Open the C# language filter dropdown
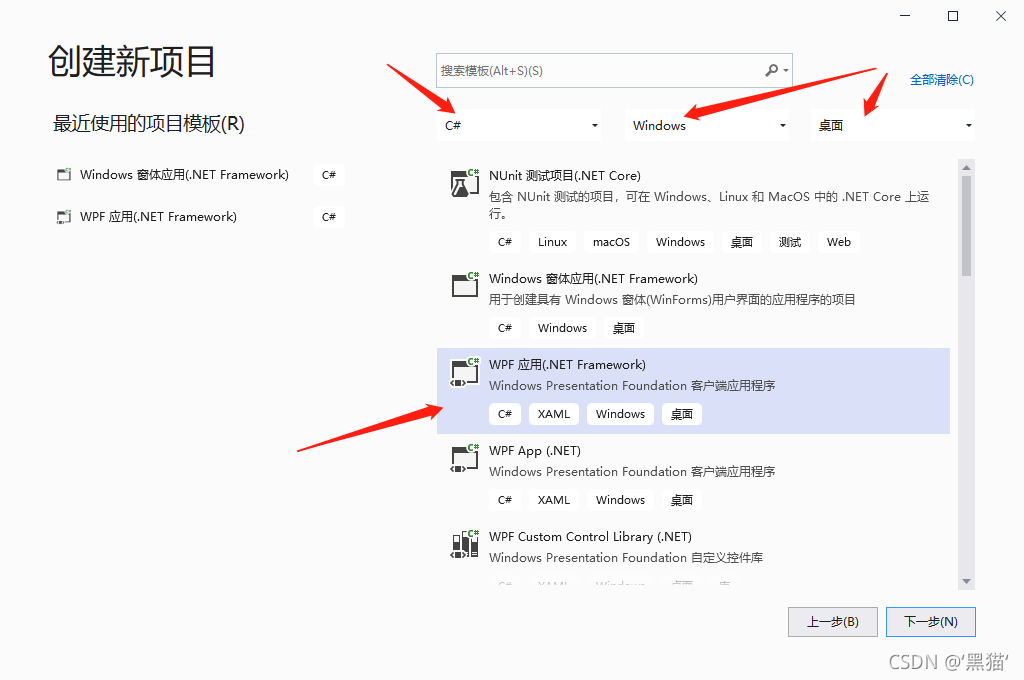This screenshot has height=680, width=1024. pos(520,125)
